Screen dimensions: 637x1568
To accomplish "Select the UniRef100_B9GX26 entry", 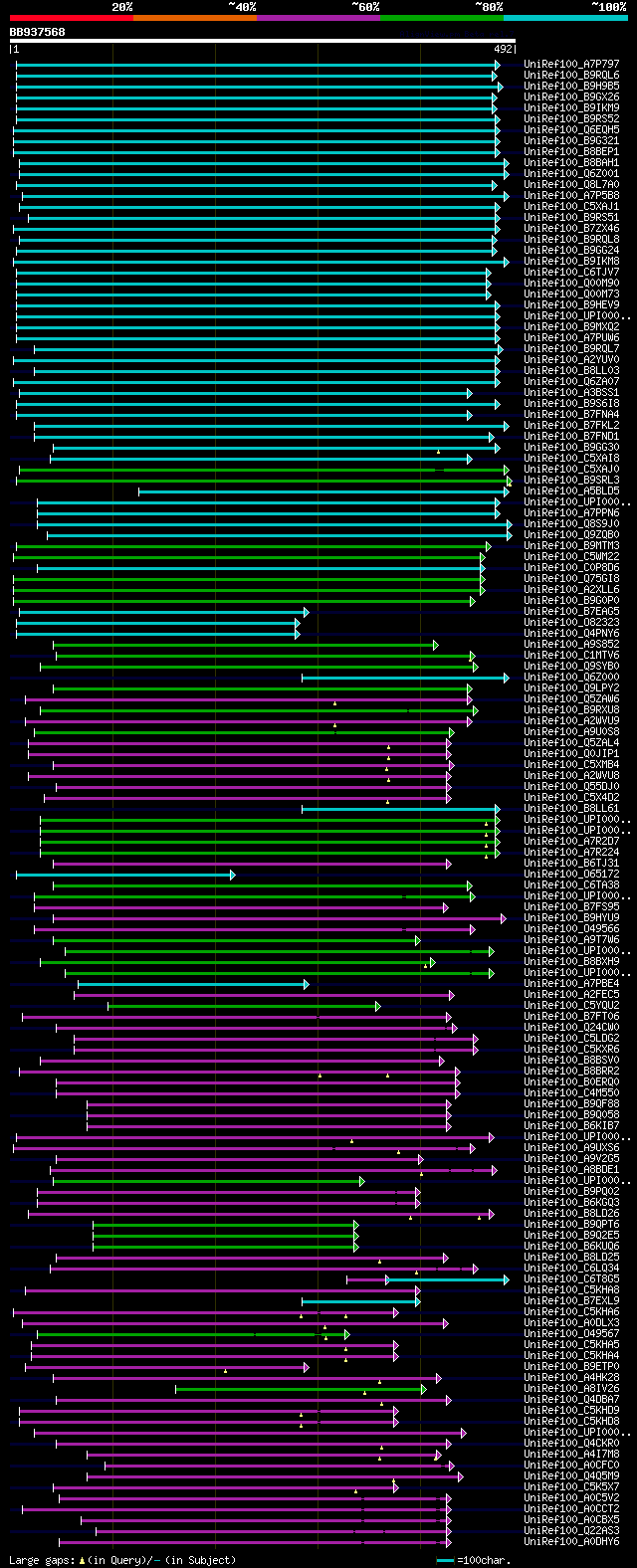I will tap(571, 97).
